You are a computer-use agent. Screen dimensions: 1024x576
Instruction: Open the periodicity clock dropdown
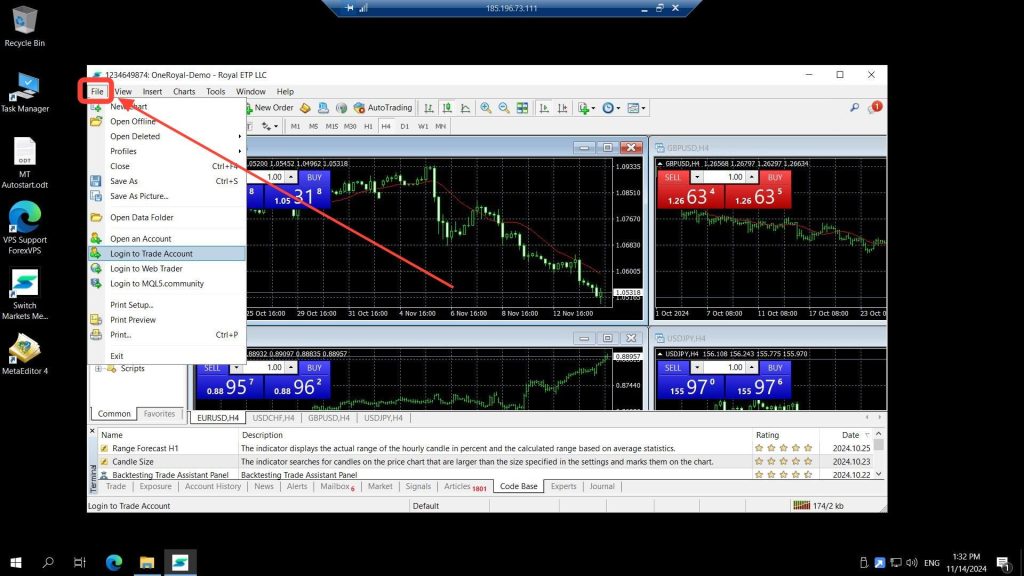click(611, 108)
